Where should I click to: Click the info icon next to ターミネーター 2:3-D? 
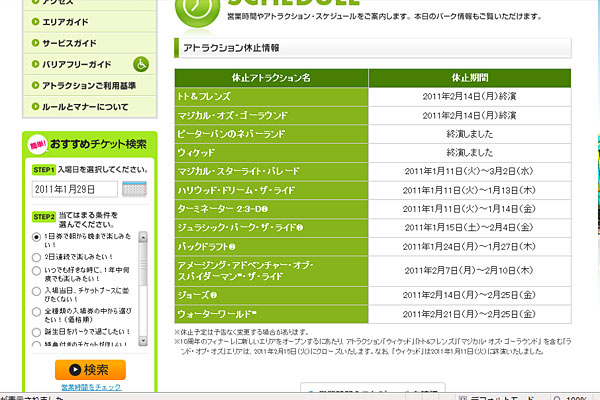[x=265, y=209]
